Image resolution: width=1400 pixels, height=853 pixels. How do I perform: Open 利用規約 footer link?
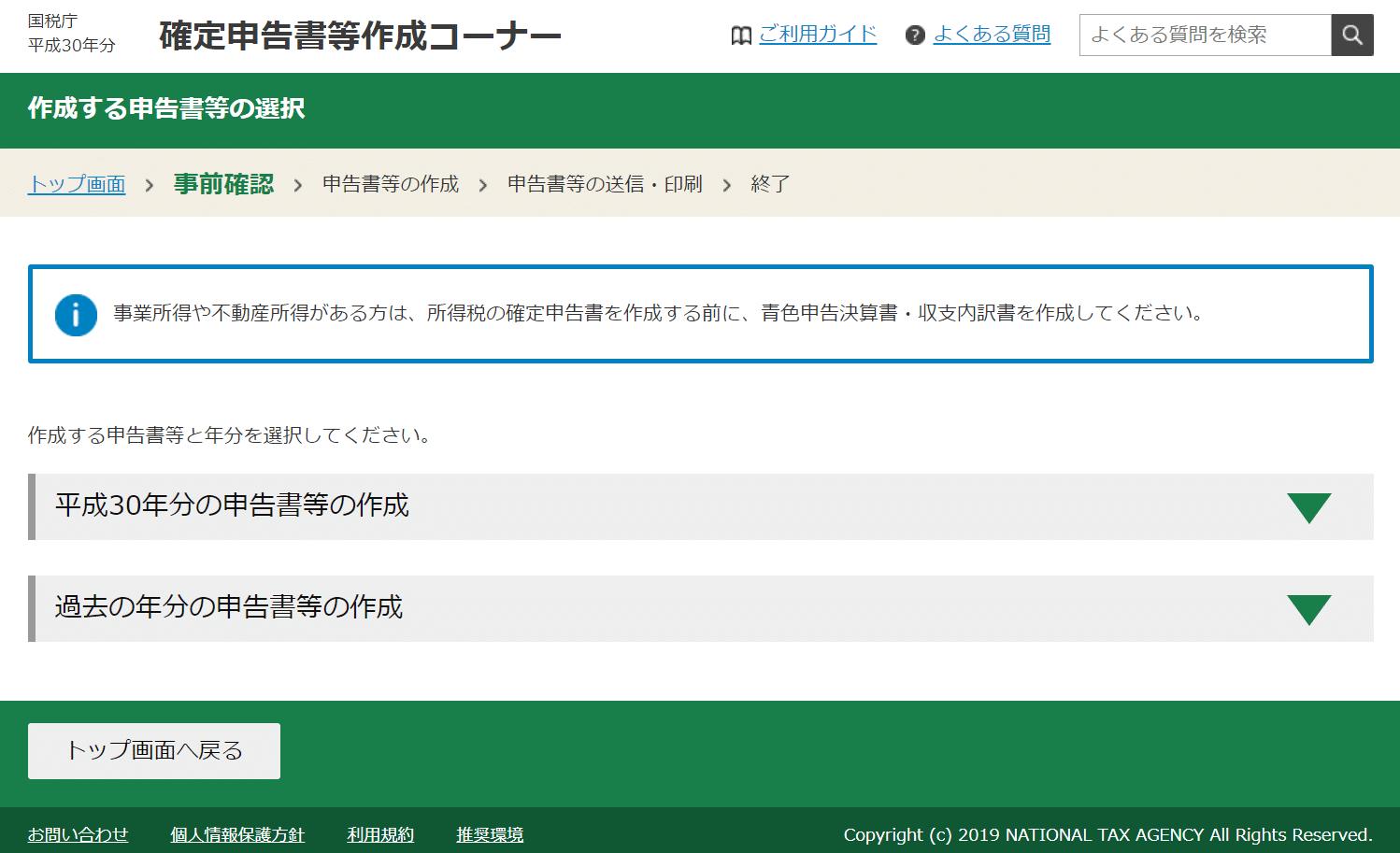[380, 834]
